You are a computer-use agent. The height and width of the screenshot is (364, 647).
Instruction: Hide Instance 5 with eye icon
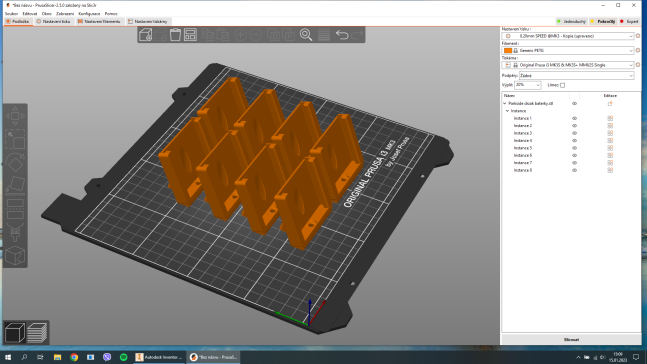574,148
